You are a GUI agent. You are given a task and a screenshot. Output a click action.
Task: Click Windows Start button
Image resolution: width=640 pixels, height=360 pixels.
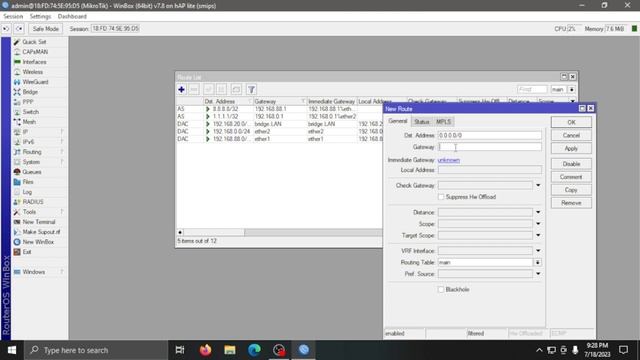(x=11, y=350)
